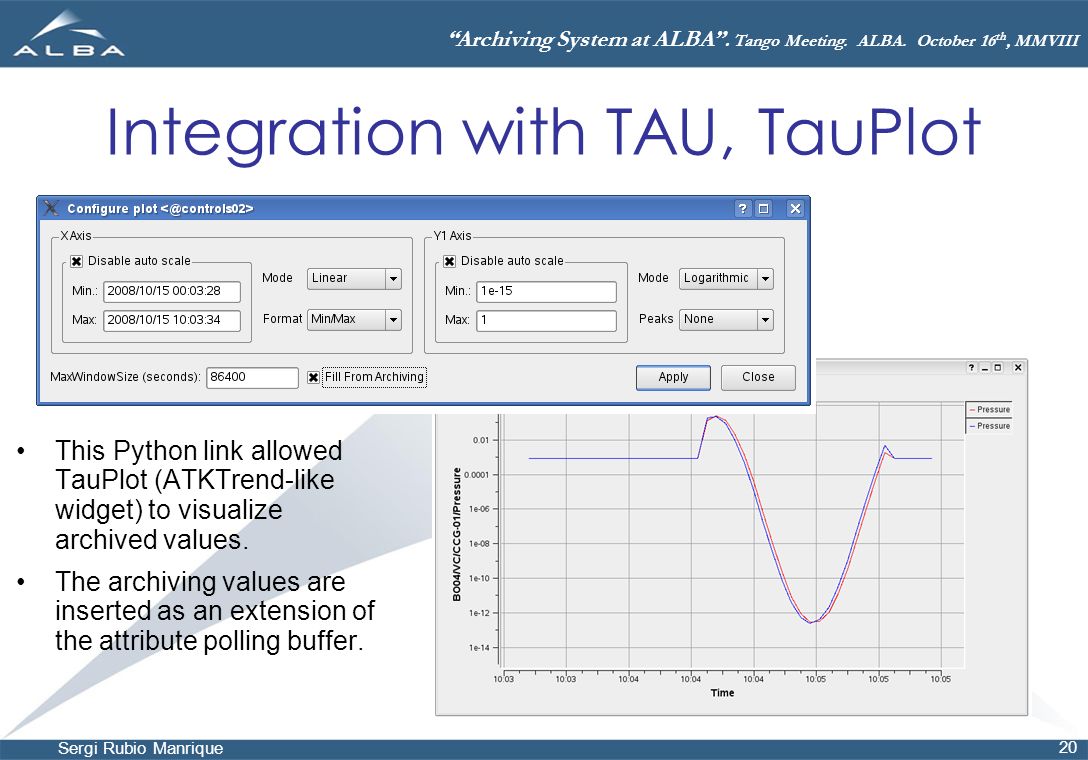
Task: Click the X app icon in Configure plot title bar
Action: click(x=51, y=208)
